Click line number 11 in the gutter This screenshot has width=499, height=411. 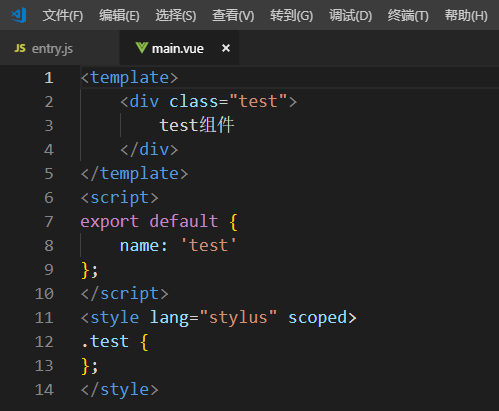[44, 318]
